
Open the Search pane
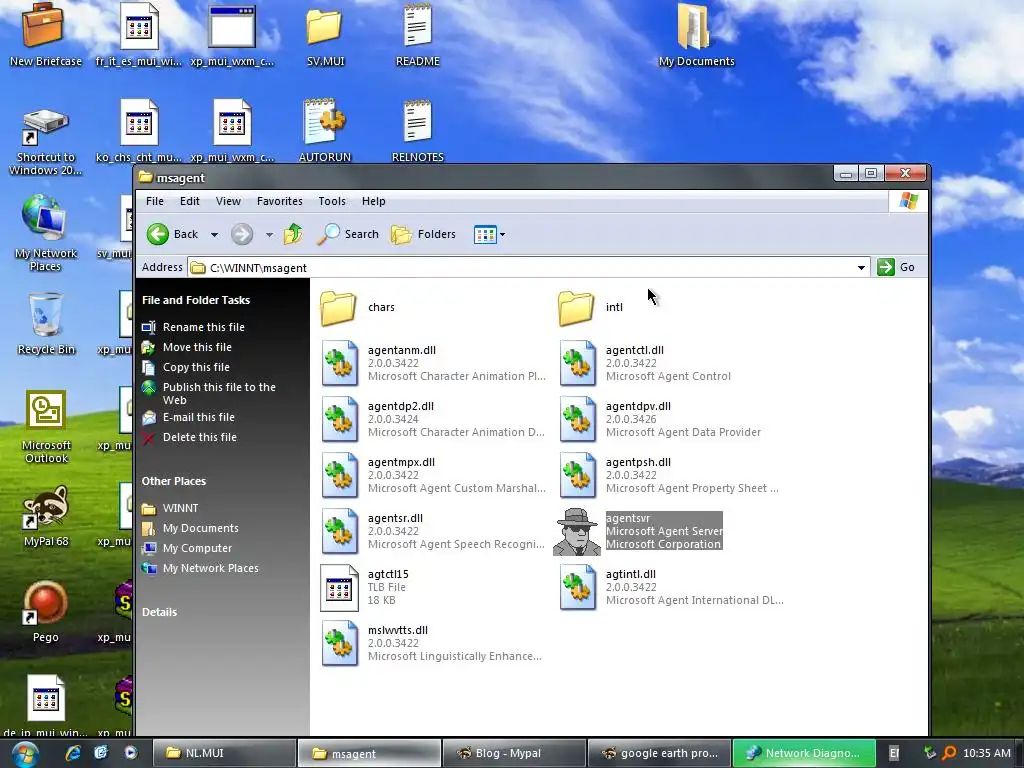pyautogui.click(x=347, y=234)
